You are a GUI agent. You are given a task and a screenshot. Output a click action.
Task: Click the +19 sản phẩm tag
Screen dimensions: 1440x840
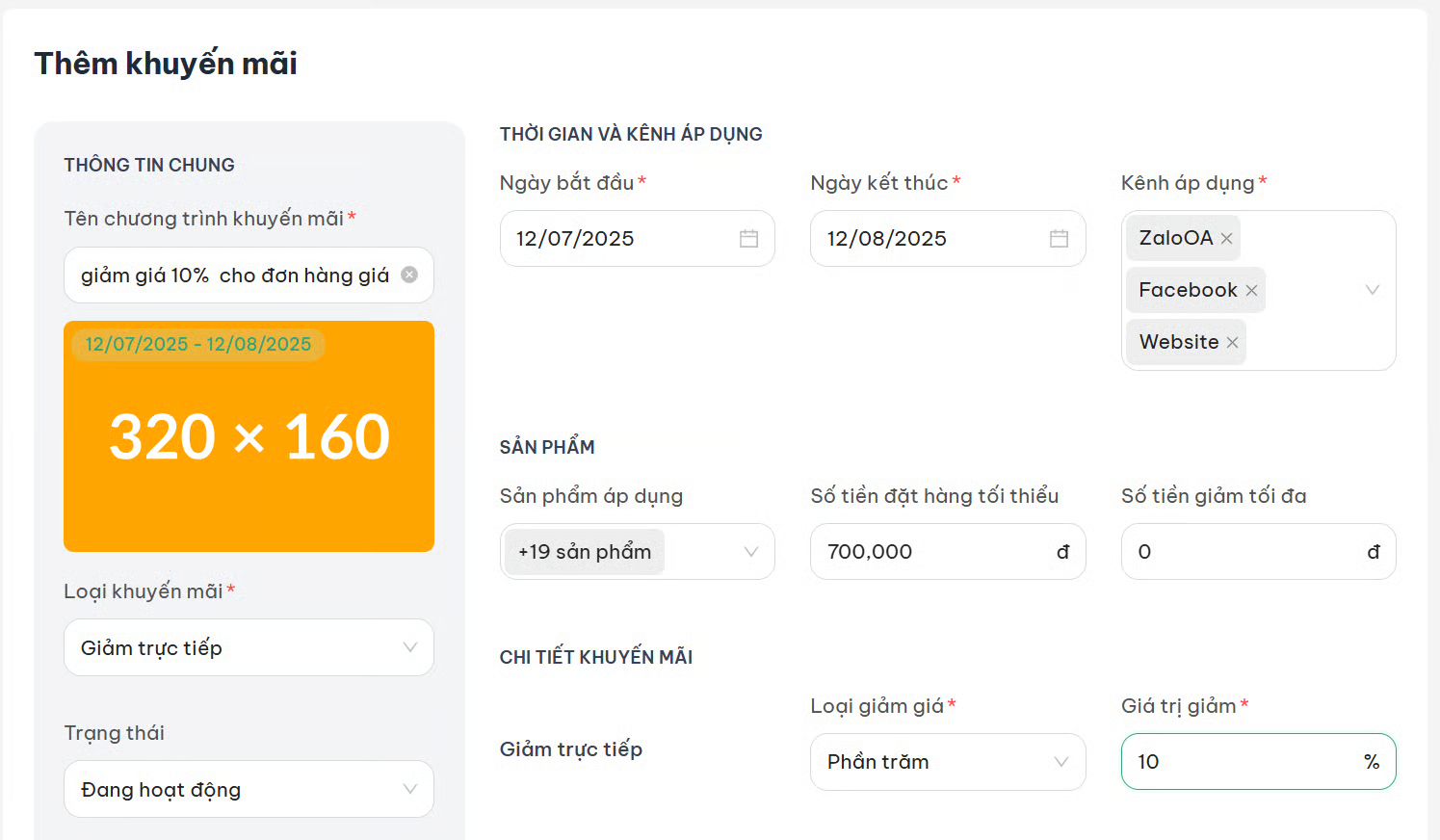click(x=585, y=552)
